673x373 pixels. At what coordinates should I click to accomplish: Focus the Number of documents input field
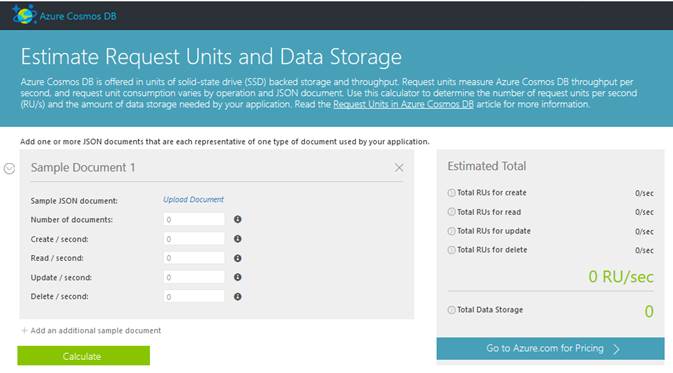pos(194,219)
